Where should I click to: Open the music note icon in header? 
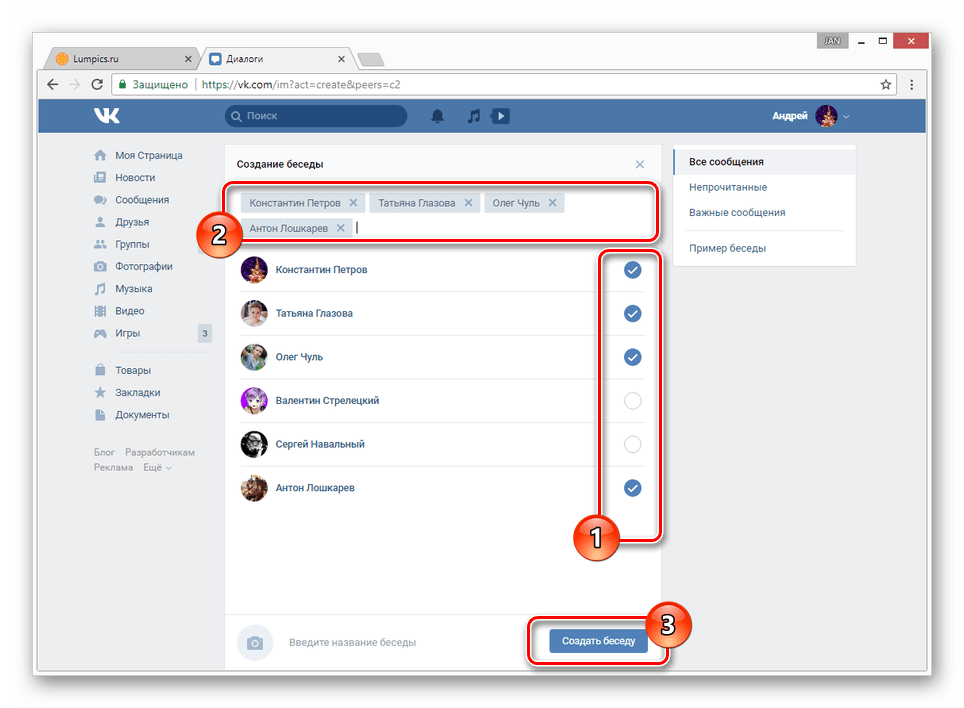[473, 116]
